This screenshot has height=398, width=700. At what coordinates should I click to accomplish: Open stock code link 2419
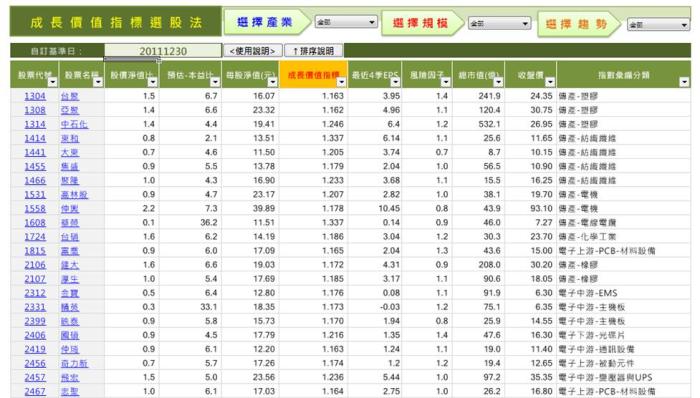pos(35,349)
